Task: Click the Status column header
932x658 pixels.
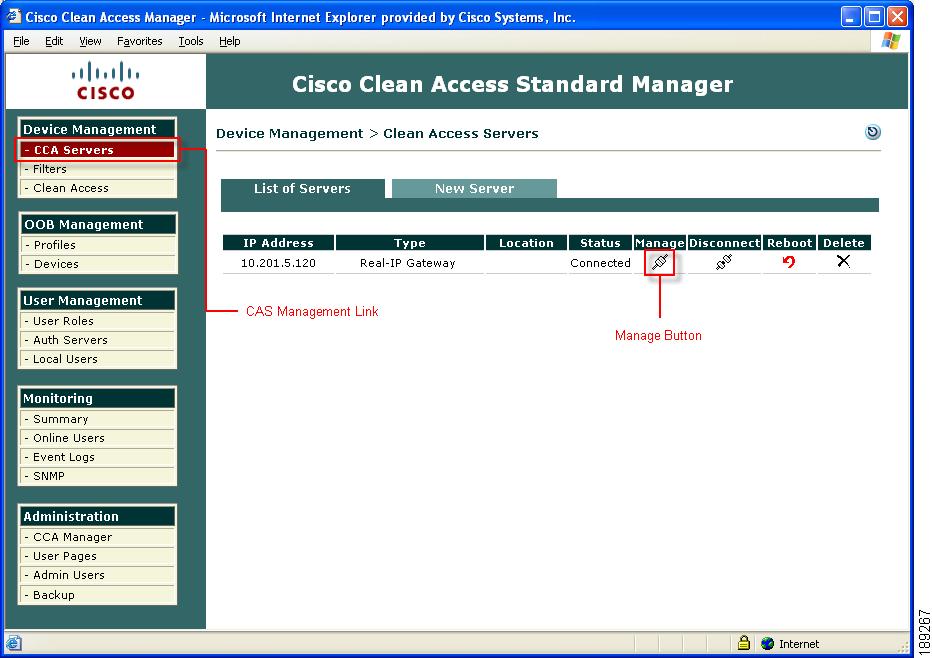Action: click(x=600, y=243)
